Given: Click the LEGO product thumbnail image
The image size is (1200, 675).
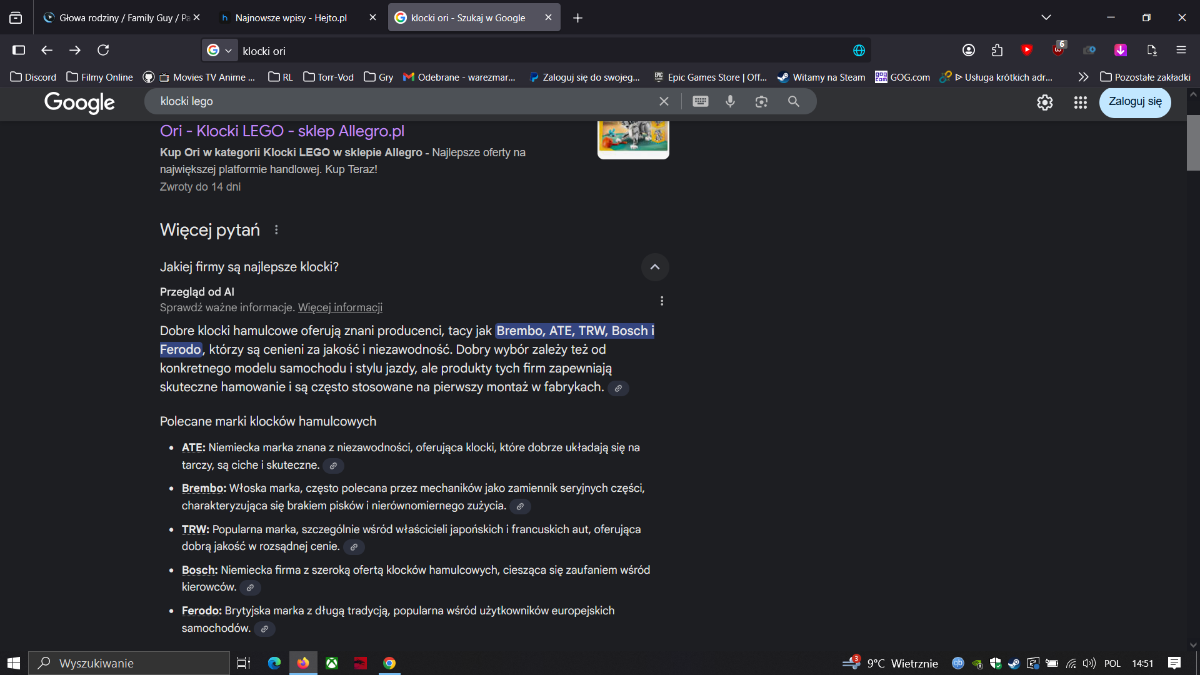Looking at the screenshot, I should click(633, 137).
